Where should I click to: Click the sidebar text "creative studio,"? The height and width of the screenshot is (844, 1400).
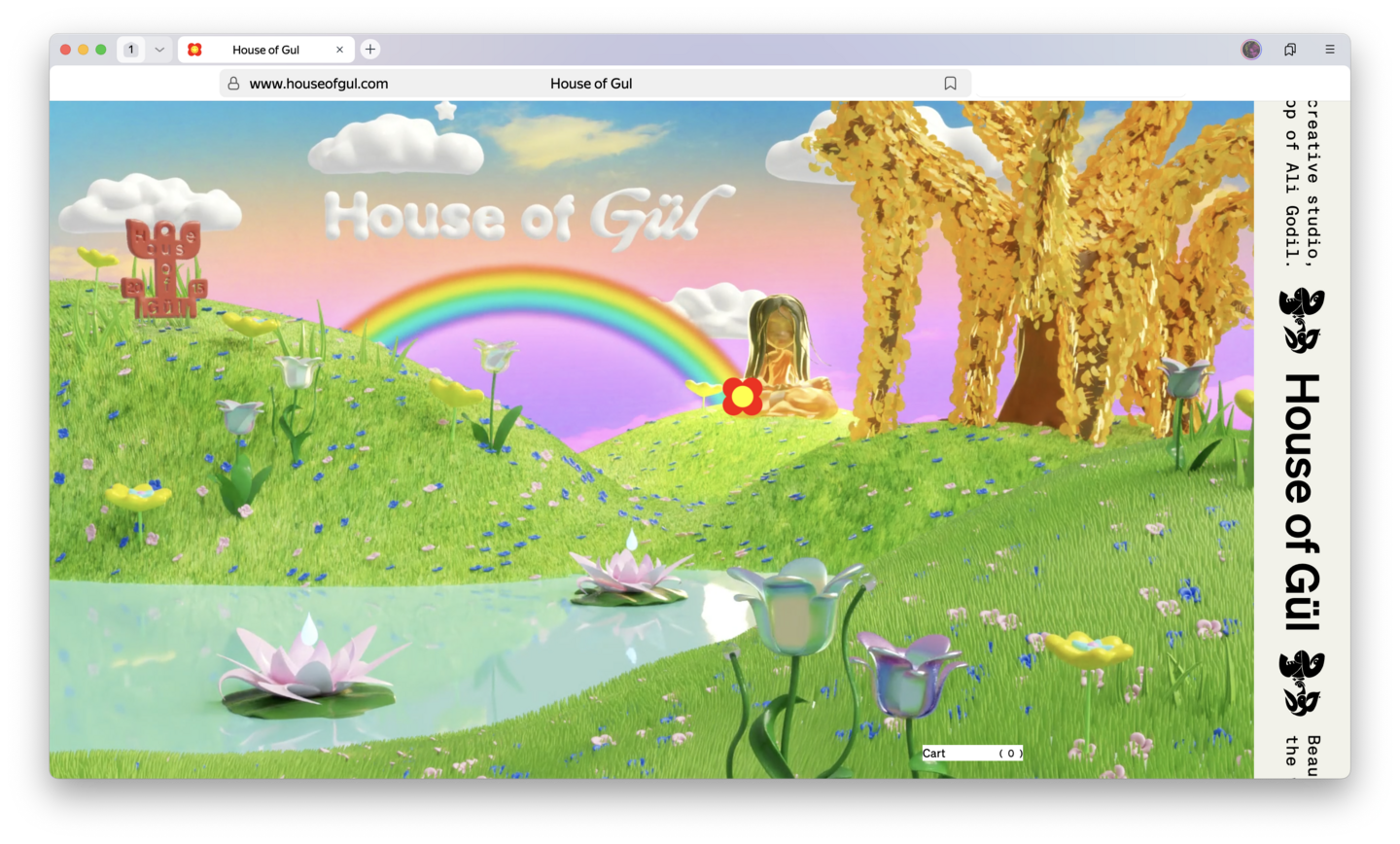pos(1312,183)
